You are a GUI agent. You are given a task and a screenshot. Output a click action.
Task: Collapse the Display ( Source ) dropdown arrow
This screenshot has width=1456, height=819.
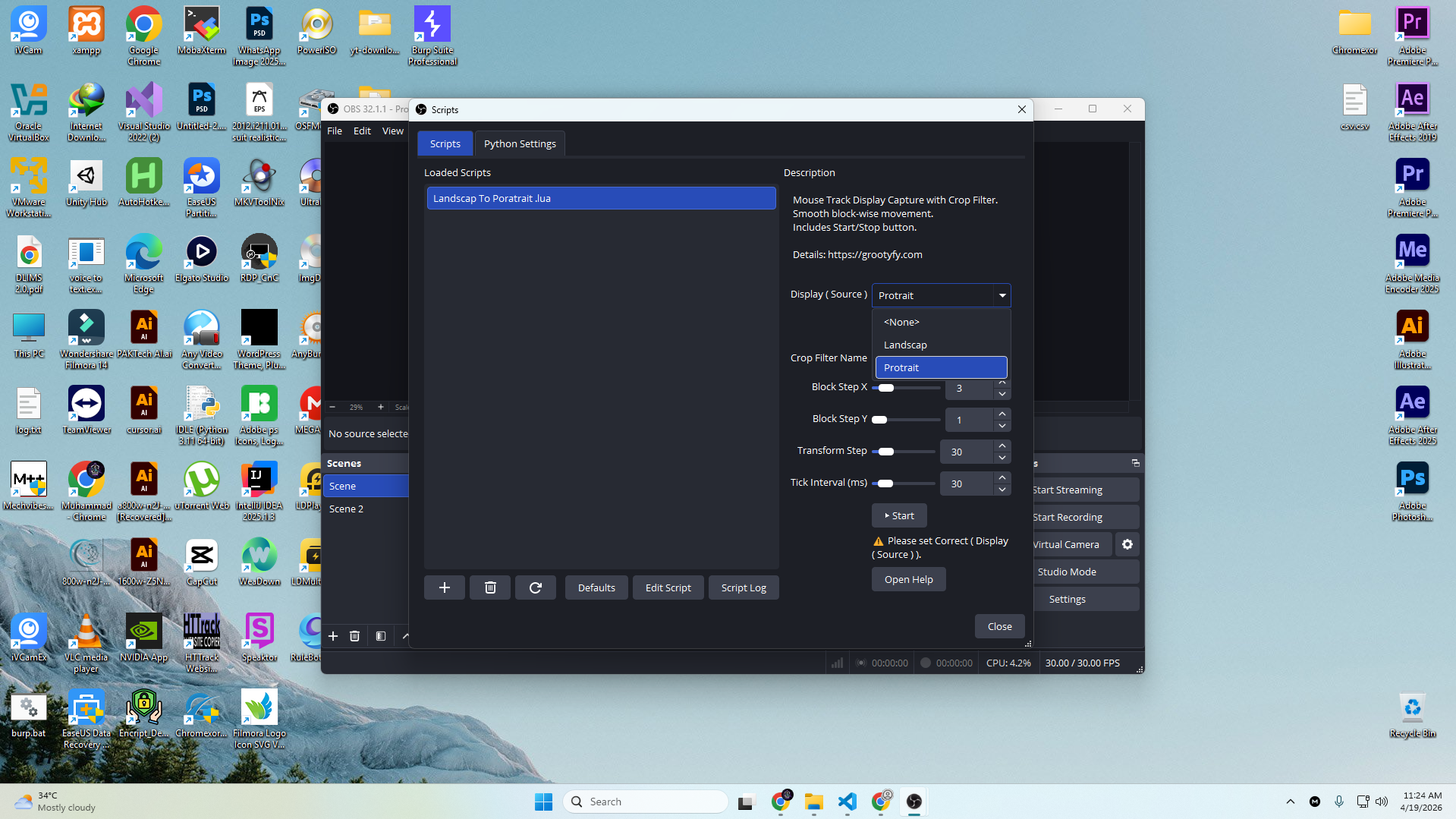[x=1002, y=295]
